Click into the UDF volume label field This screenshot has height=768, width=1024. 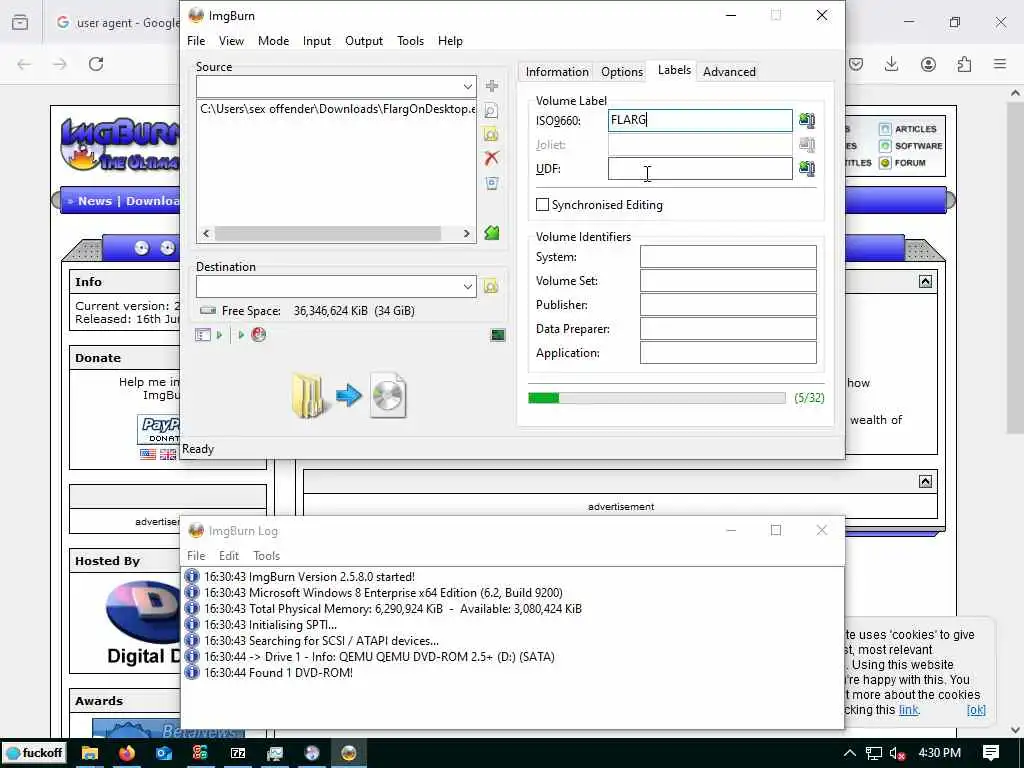point(700,168)
